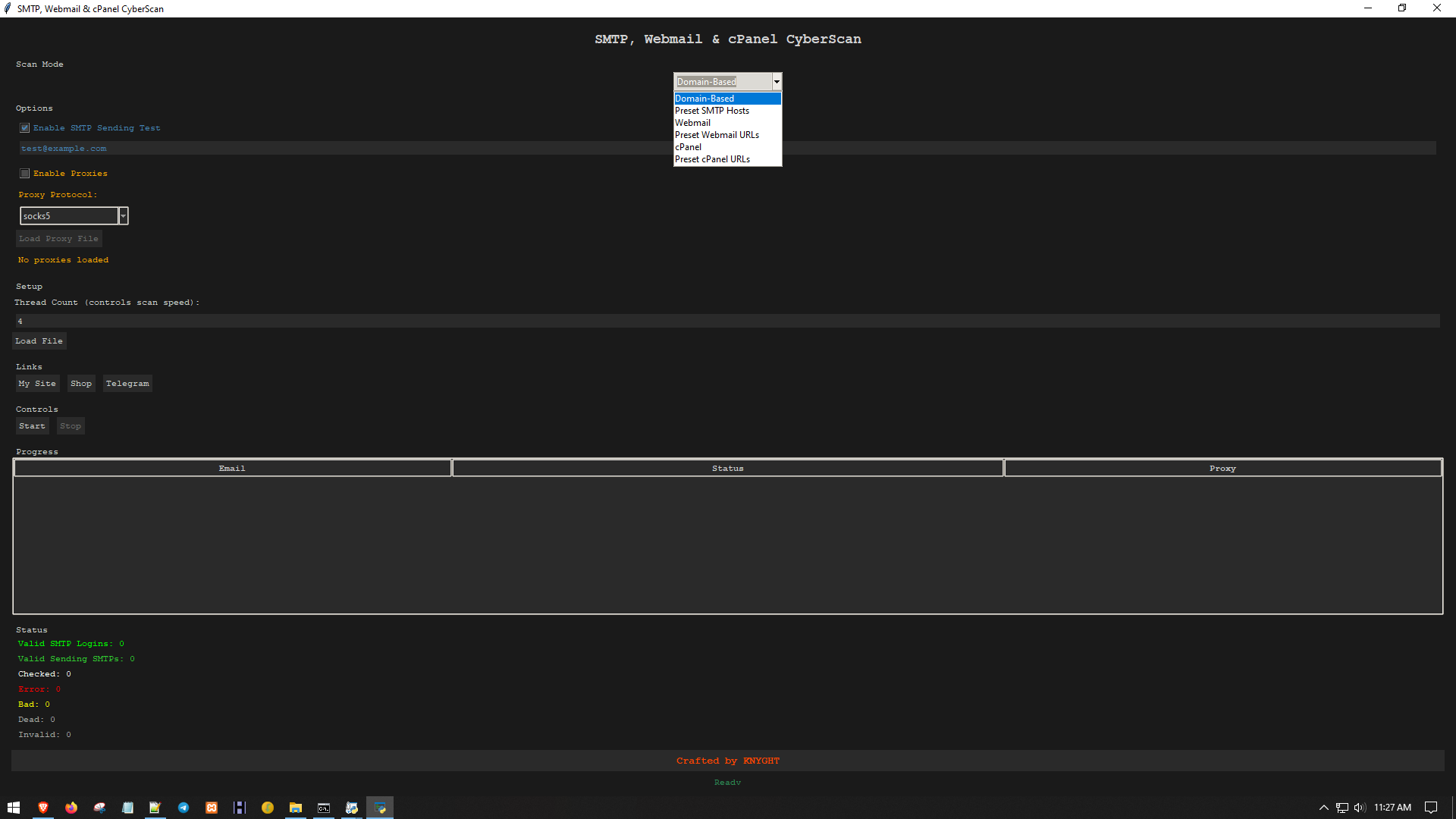
Task: Click the Thread Count input field
Action: (726, 322)
